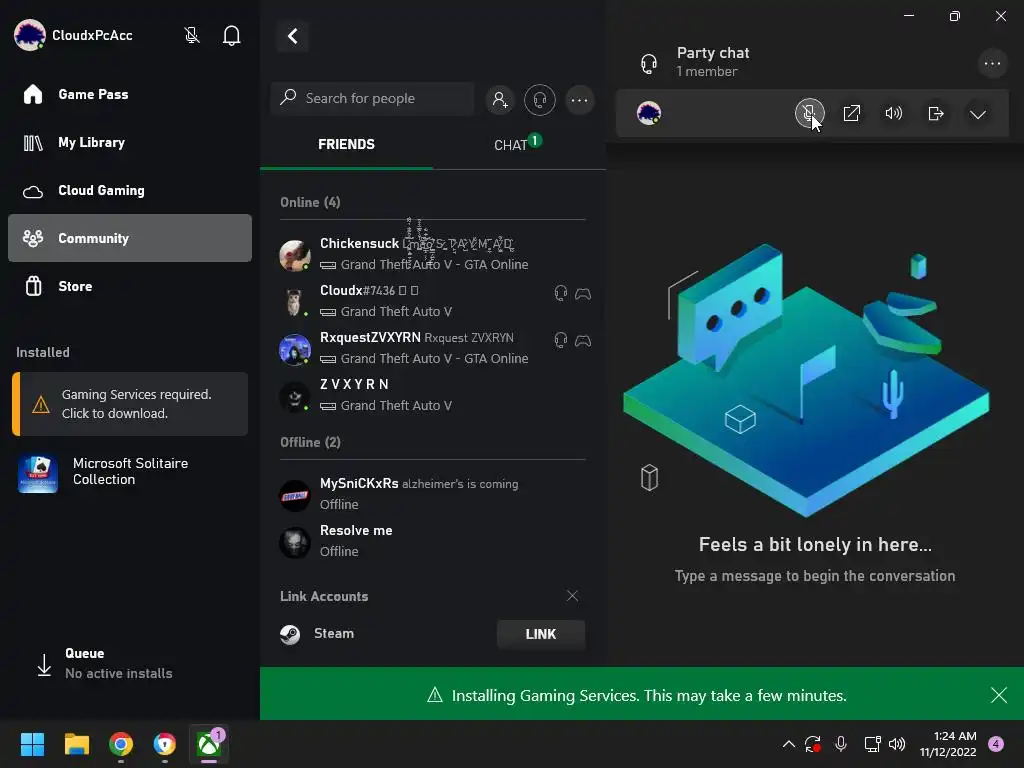Click the party headset icon on RxquestZVXYRN row
The image size is (1024, 768).
pos(560,340)
